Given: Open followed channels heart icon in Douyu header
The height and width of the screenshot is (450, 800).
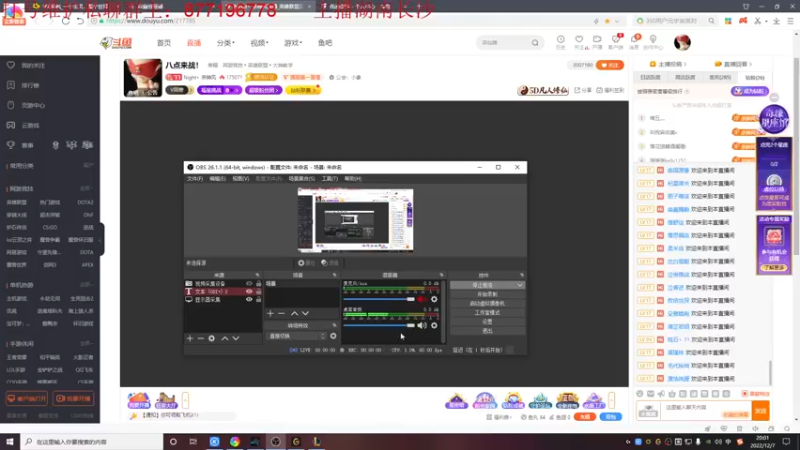Looking at the screenshot, I should coord(579,40).
